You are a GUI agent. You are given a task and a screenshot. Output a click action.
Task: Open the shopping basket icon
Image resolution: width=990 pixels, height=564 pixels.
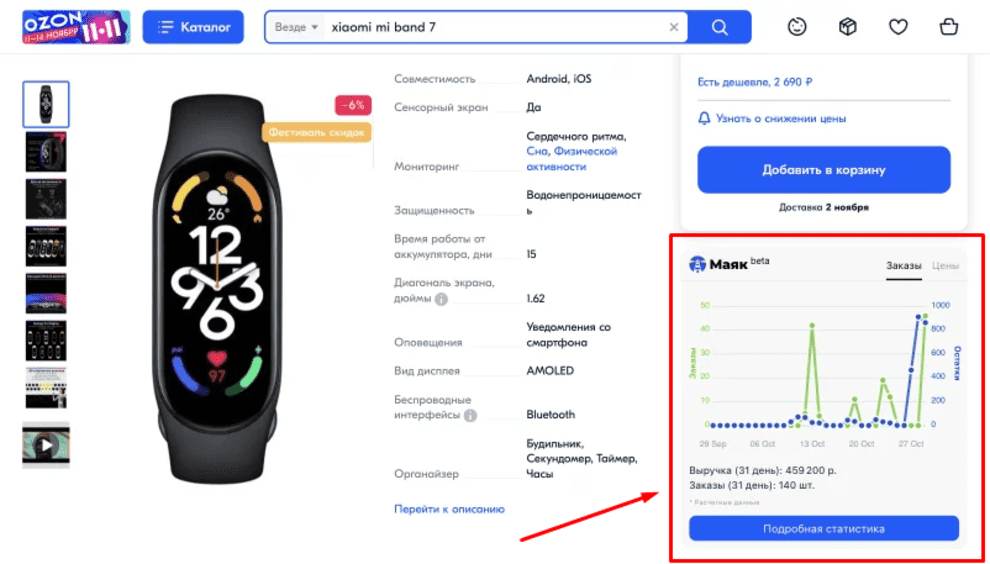[x=948, y=27]
